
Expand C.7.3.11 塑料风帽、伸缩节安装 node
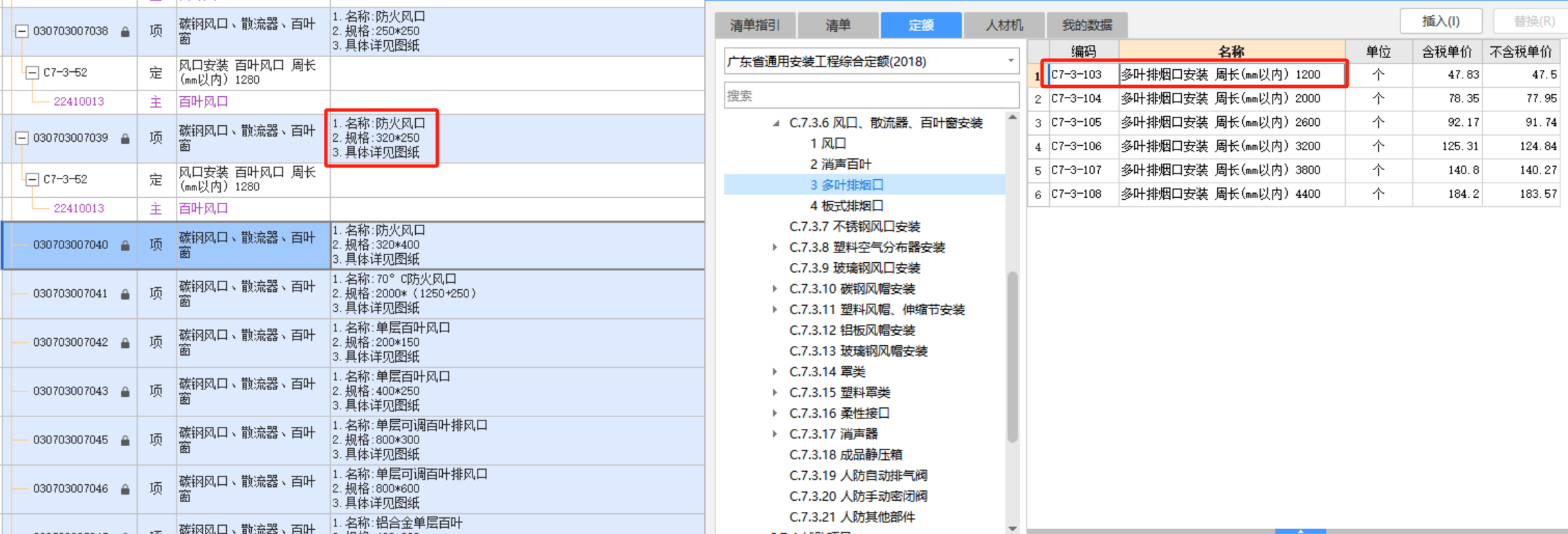[x=775, y=309]
